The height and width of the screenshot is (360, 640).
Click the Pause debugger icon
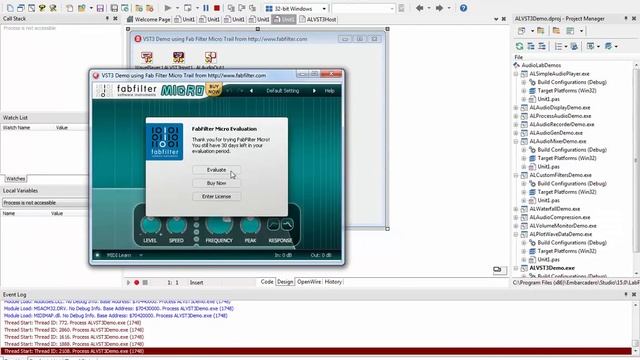(206, 8)
